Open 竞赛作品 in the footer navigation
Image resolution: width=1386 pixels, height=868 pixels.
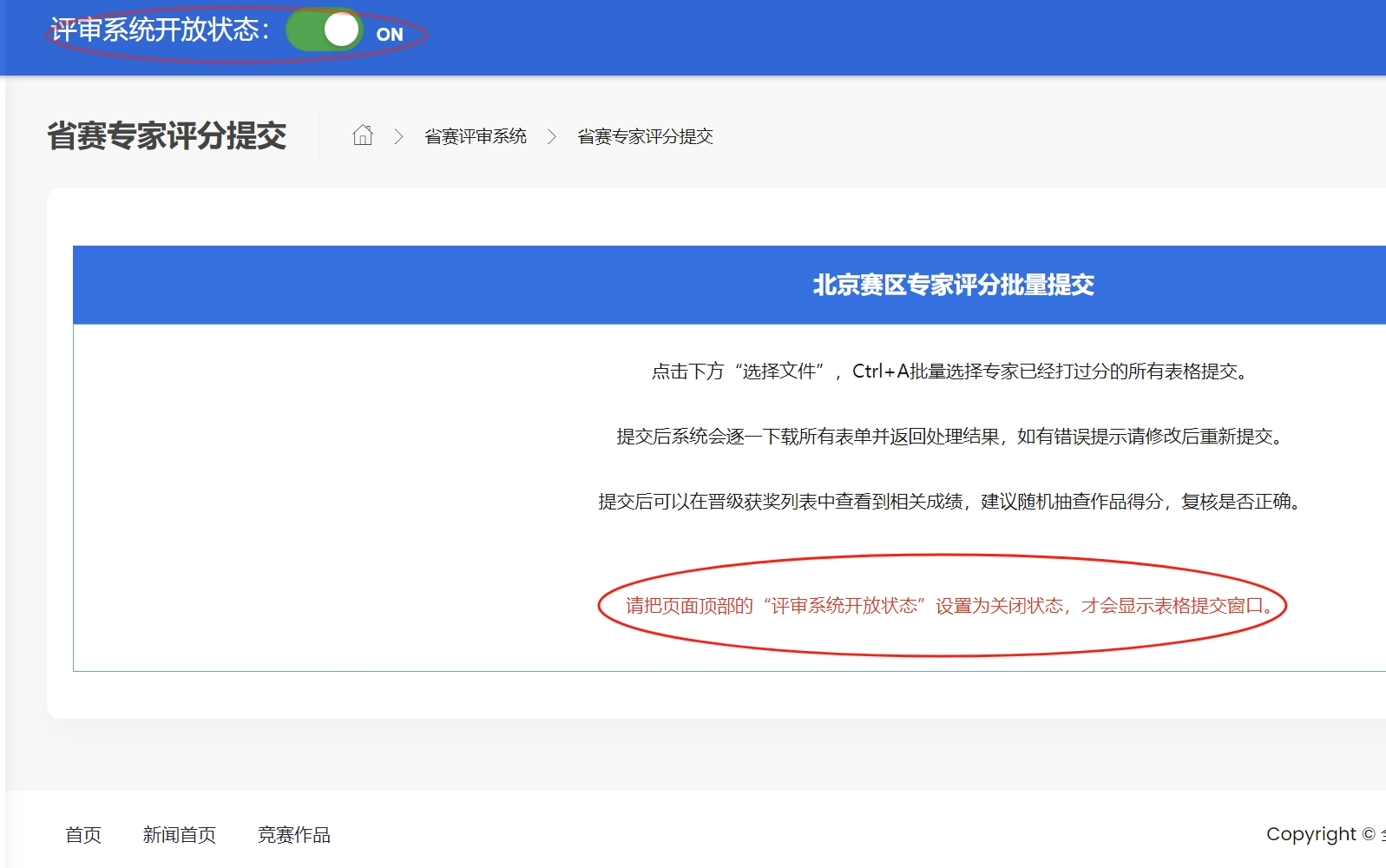[294, 835]
